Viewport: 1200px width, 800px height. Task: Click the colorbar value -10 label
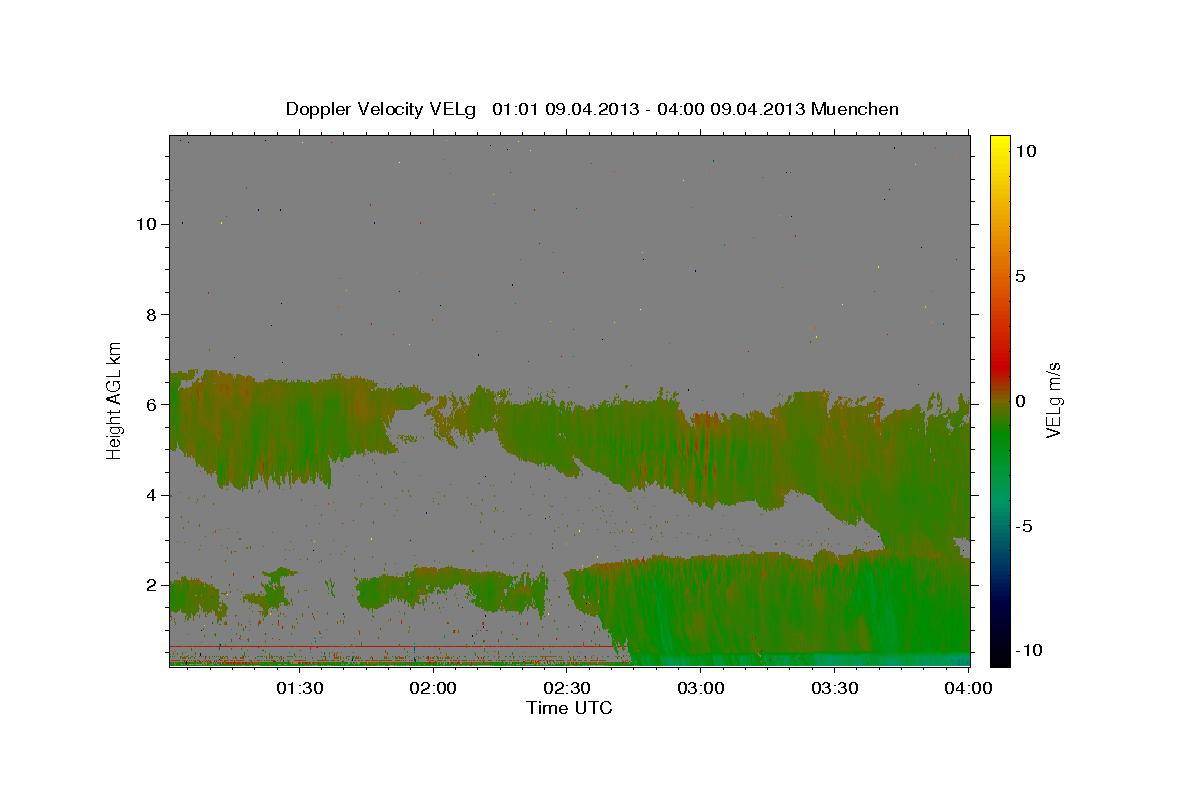tap(1030, 650)
